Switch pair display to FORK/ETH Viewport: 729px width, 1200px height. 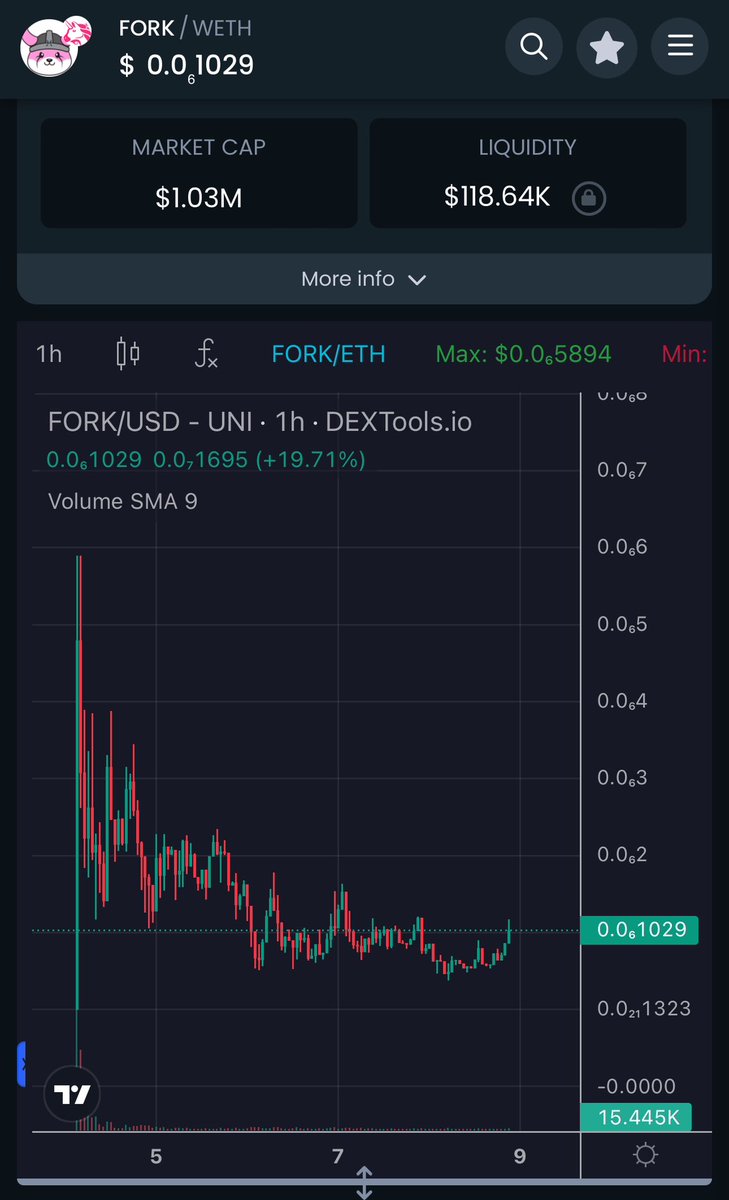click(x=328, y=354)
